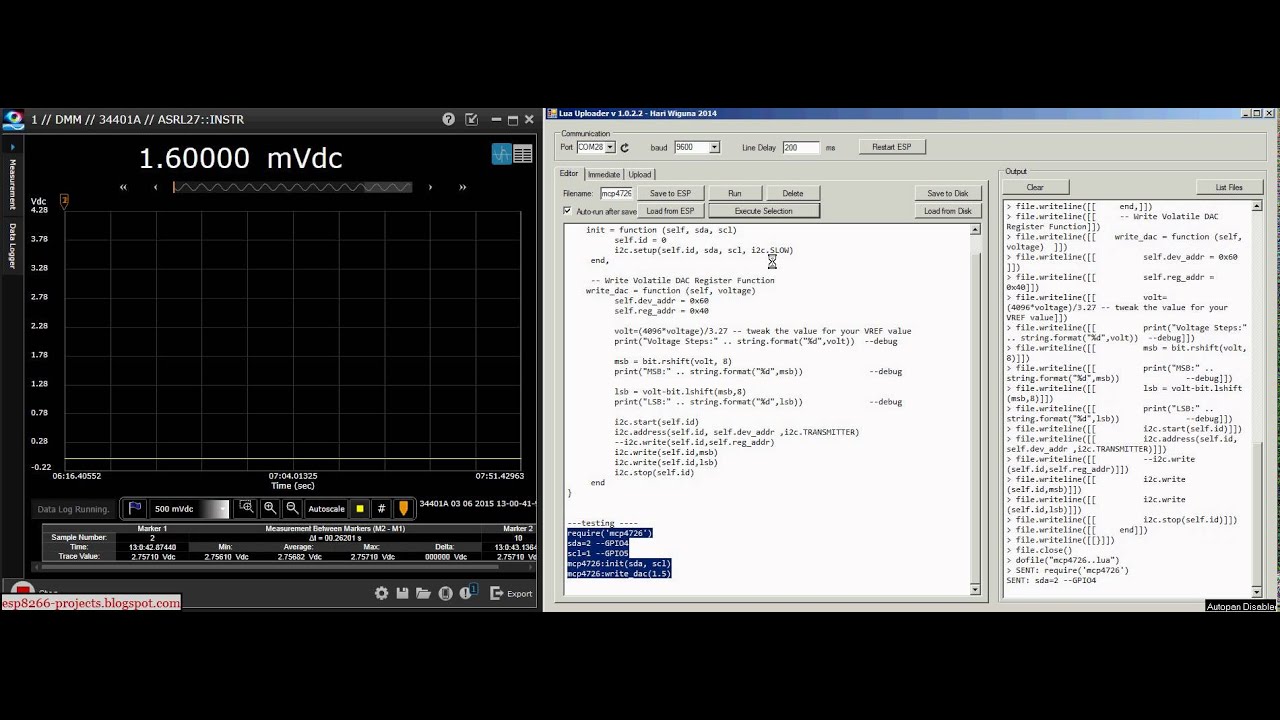Open the settings gear near Export
1280x720 pixels.
coord(381,593)
